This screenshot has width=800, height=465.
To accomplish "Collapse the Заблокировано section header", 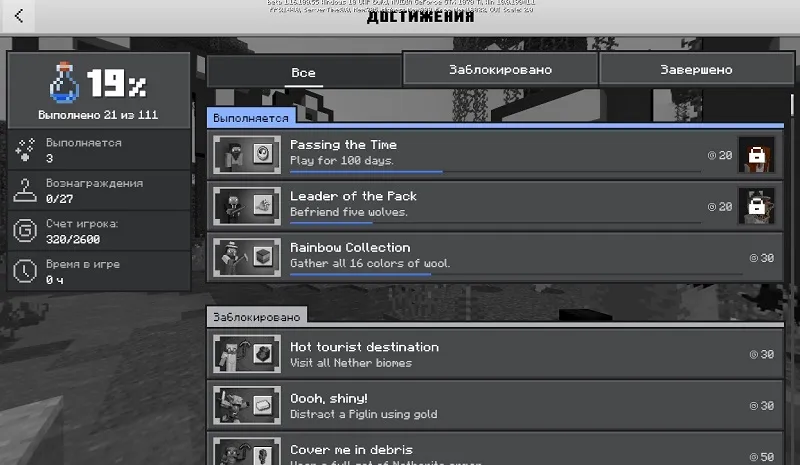I will [x=257, y=317].
